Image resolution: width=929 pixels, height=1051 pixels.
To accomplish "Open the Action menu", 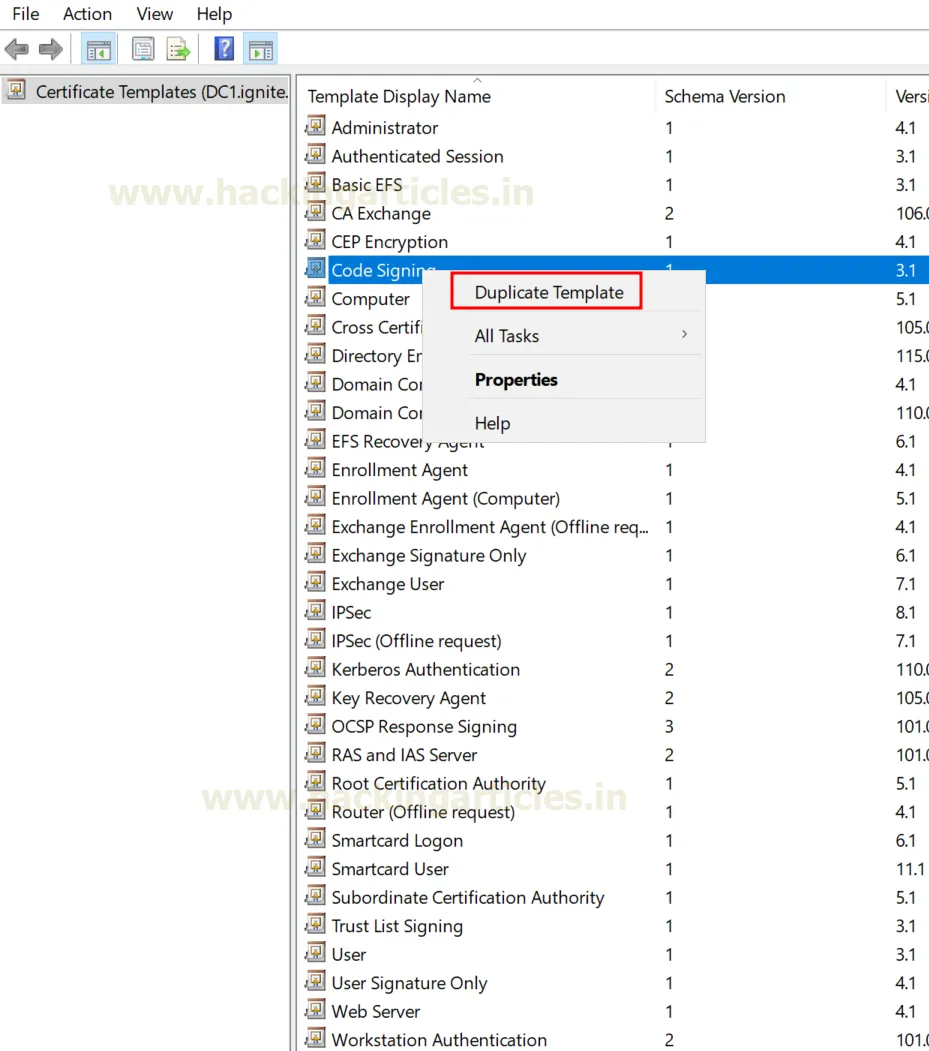I will [87, 14].
